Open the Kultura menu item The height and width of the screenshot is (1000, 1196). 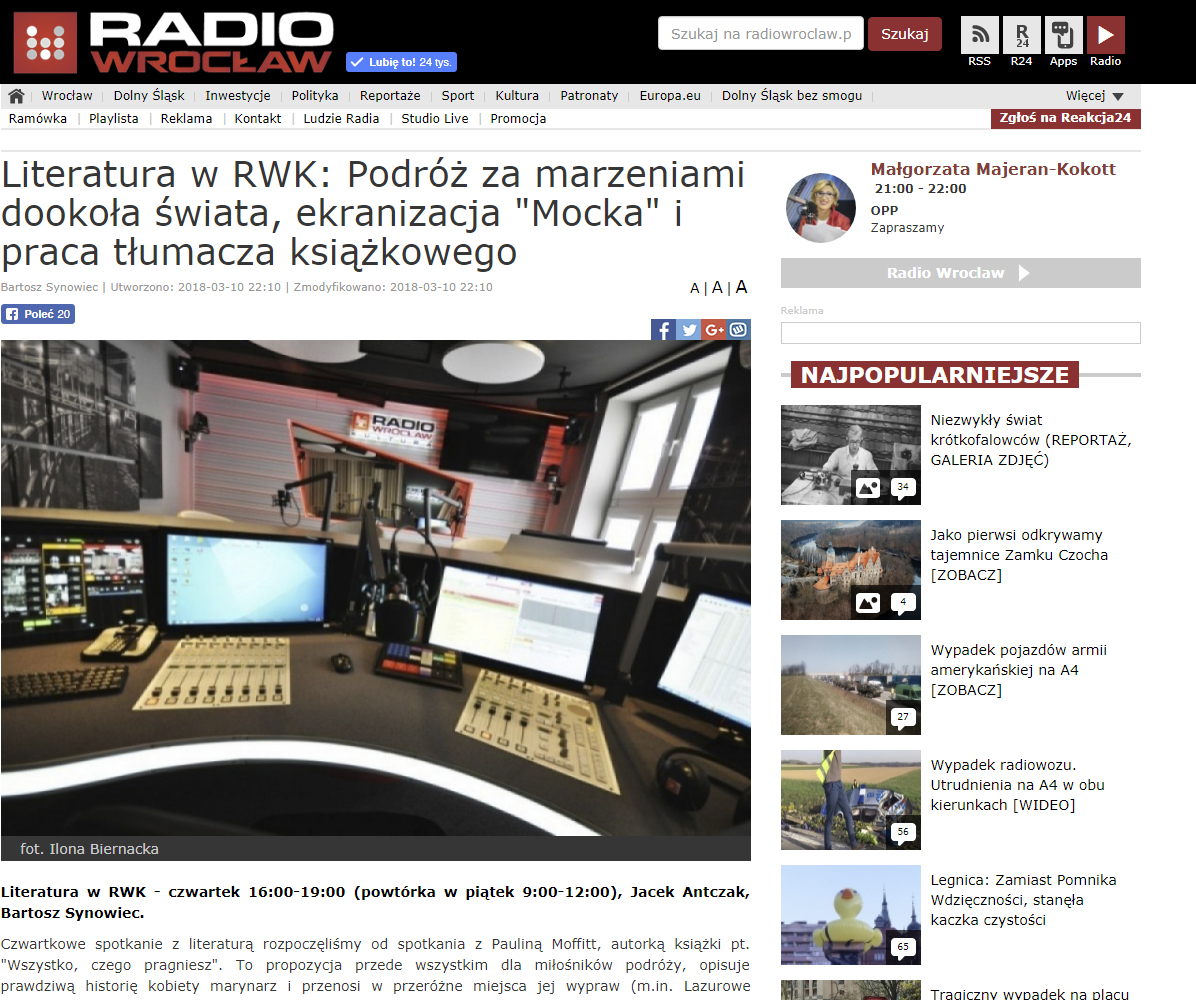point(517,96)
